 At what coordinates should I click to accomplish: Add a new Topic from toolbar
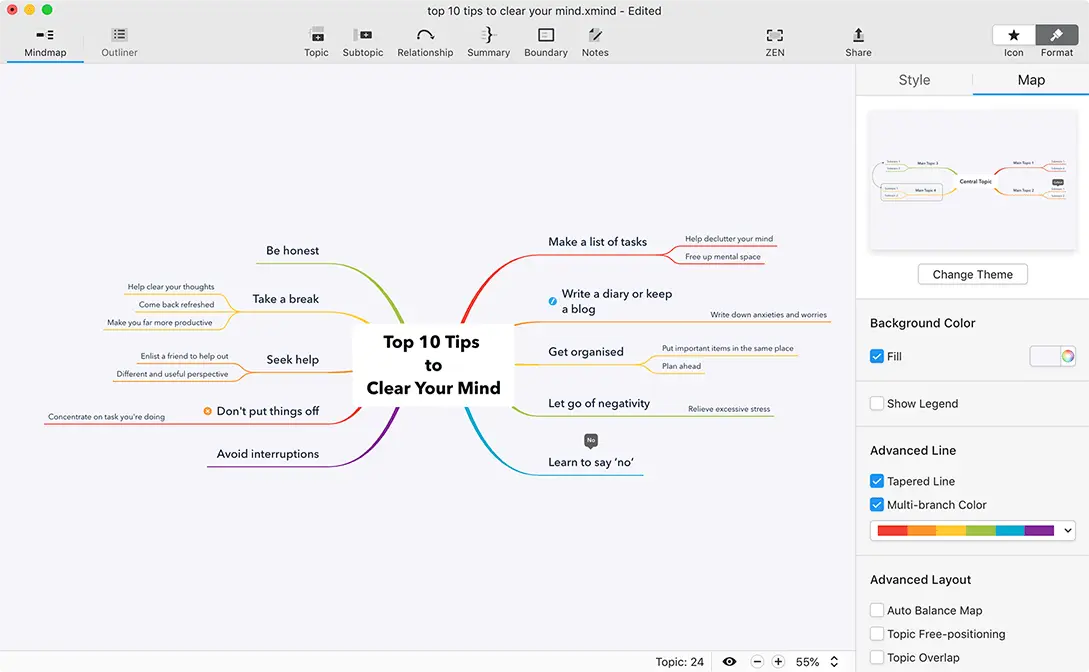pos(316,42)
